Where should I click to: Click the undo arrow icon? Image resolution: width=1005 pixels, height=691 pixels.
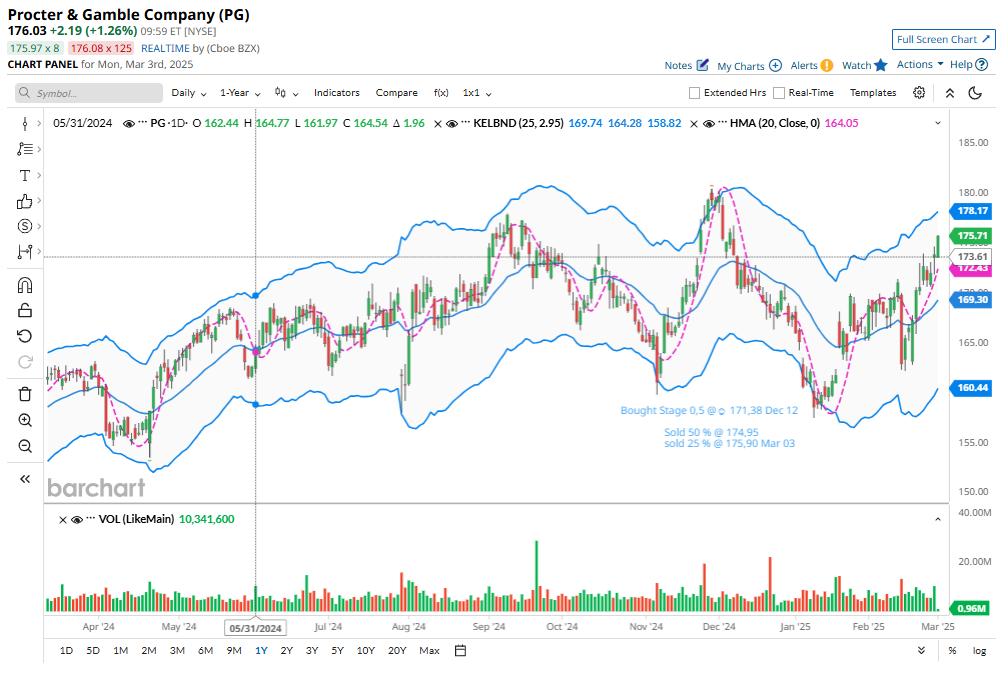[25, 336]
